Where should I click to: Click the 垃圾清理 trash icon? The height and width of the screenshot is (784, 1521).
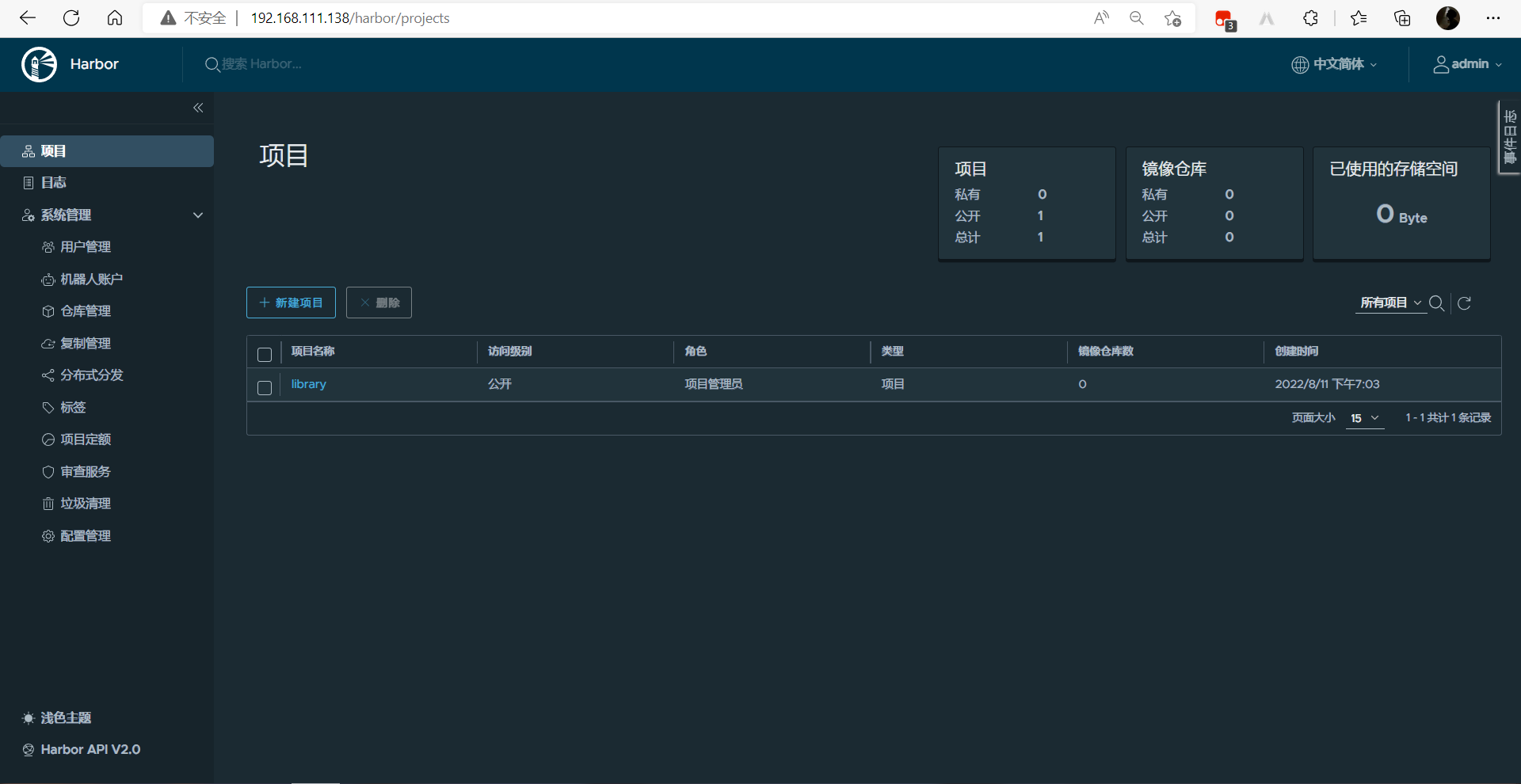click(x=48, y=504)
